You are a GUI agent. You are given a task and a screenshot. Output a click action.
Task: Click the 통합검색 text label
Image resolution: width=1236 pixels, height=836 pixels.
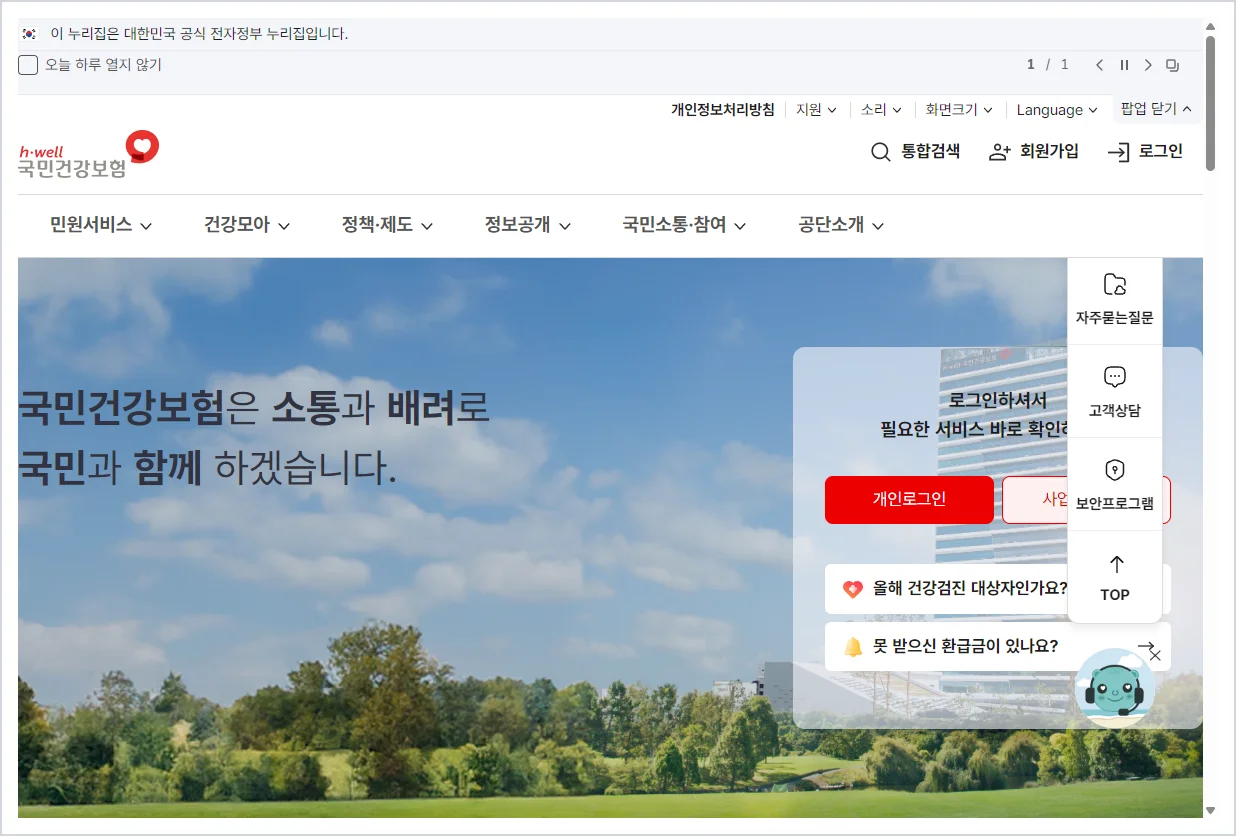click(930, 152)
